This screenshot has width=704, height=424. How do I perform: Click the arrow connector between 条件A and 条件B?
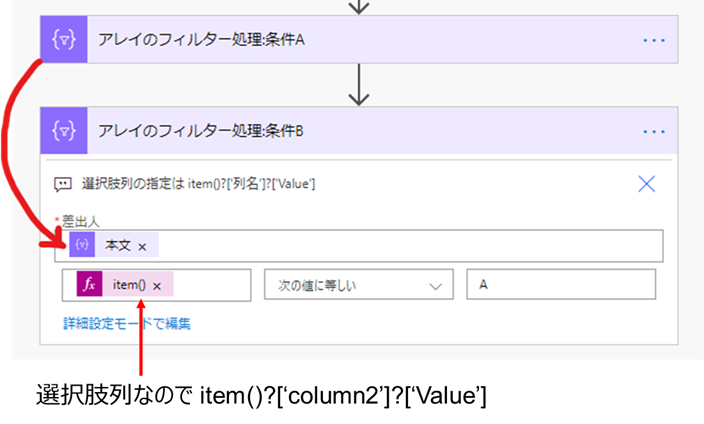pyautogui.click(x=359, y=84)
